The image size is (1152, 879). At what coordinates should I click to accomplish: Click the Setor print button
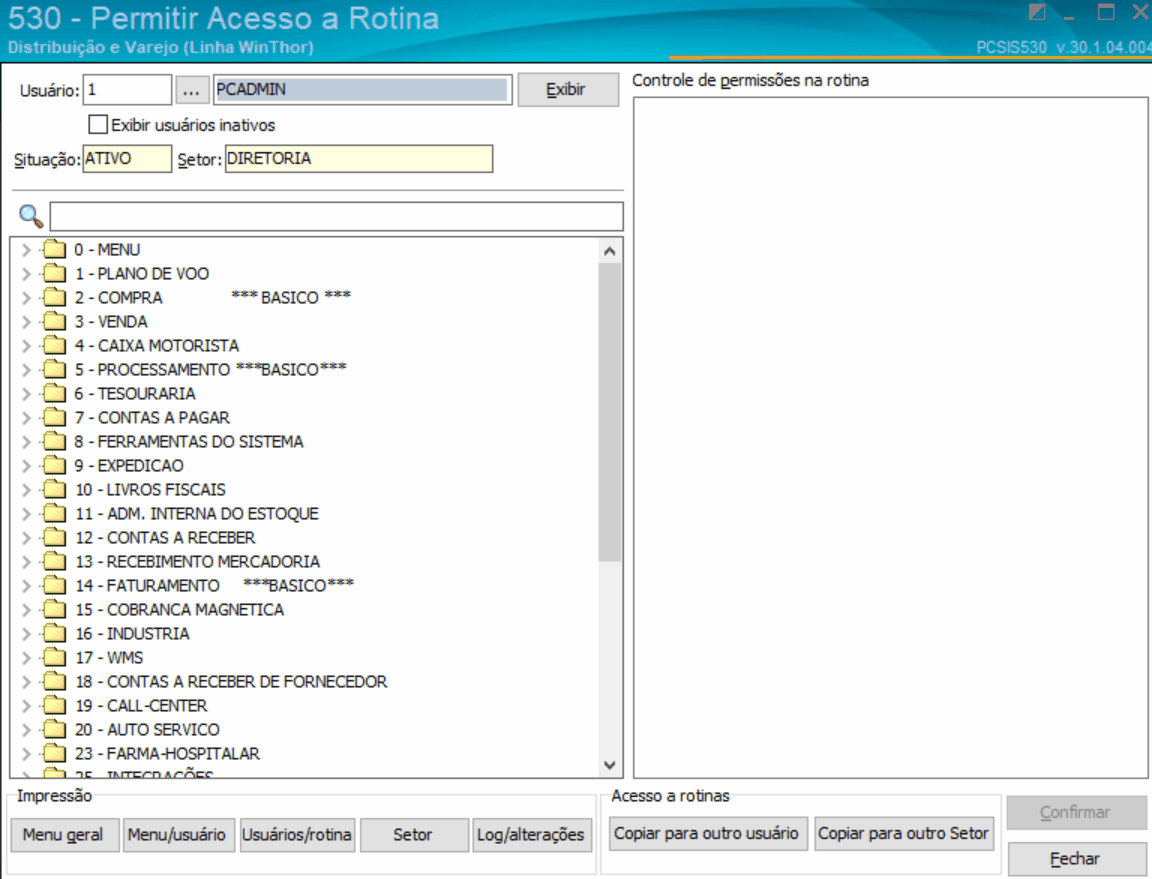tap(414, 835)
